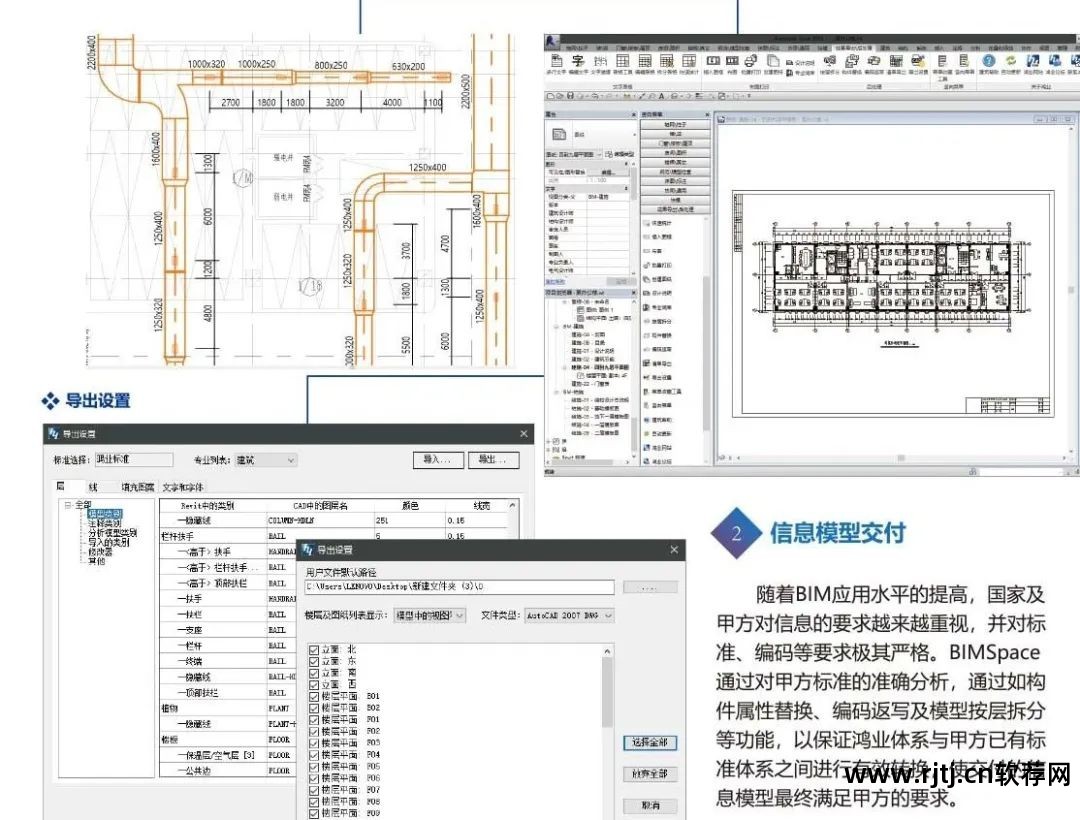The image size is (1080, 820).
Task: Open the AutoCAD 2007 DWG file type dropdown
Action: (569, 616)
